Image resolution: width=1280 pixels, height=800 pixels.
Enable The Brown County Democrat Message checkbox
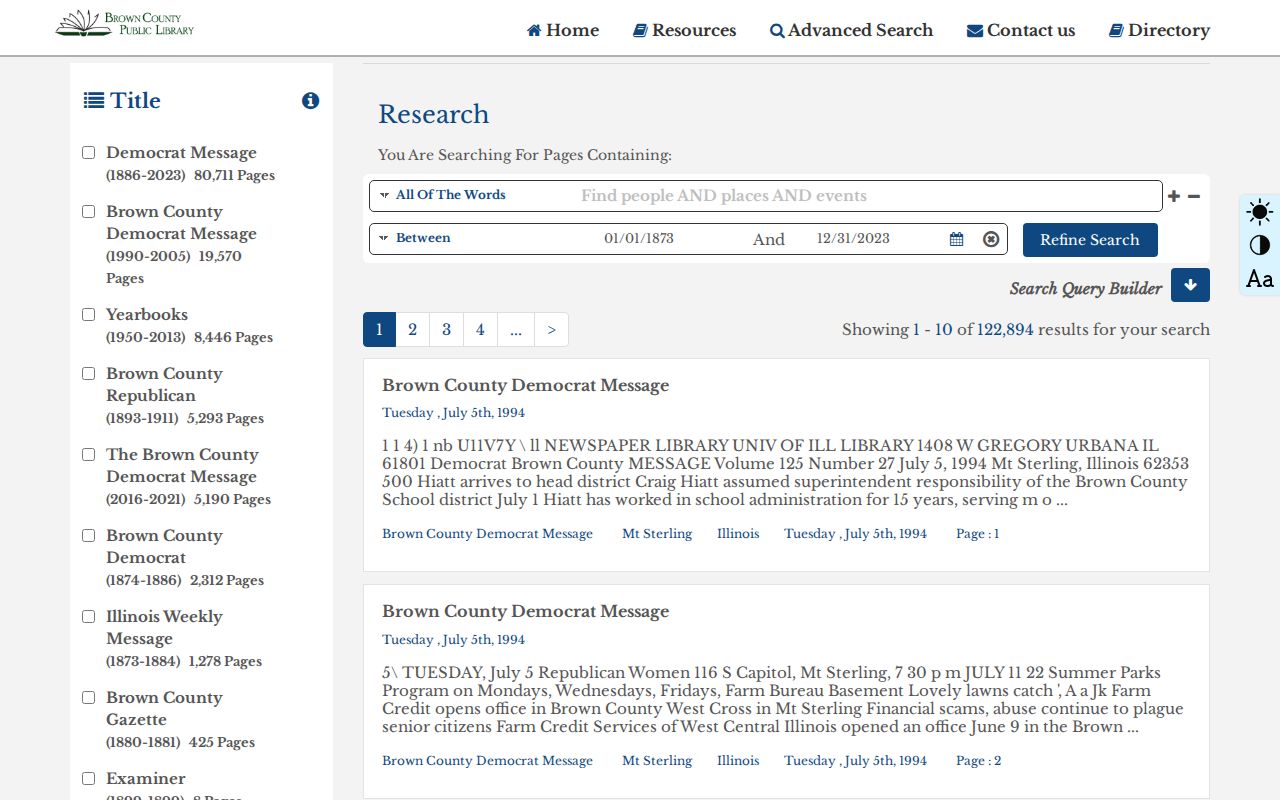coord(88,455)
